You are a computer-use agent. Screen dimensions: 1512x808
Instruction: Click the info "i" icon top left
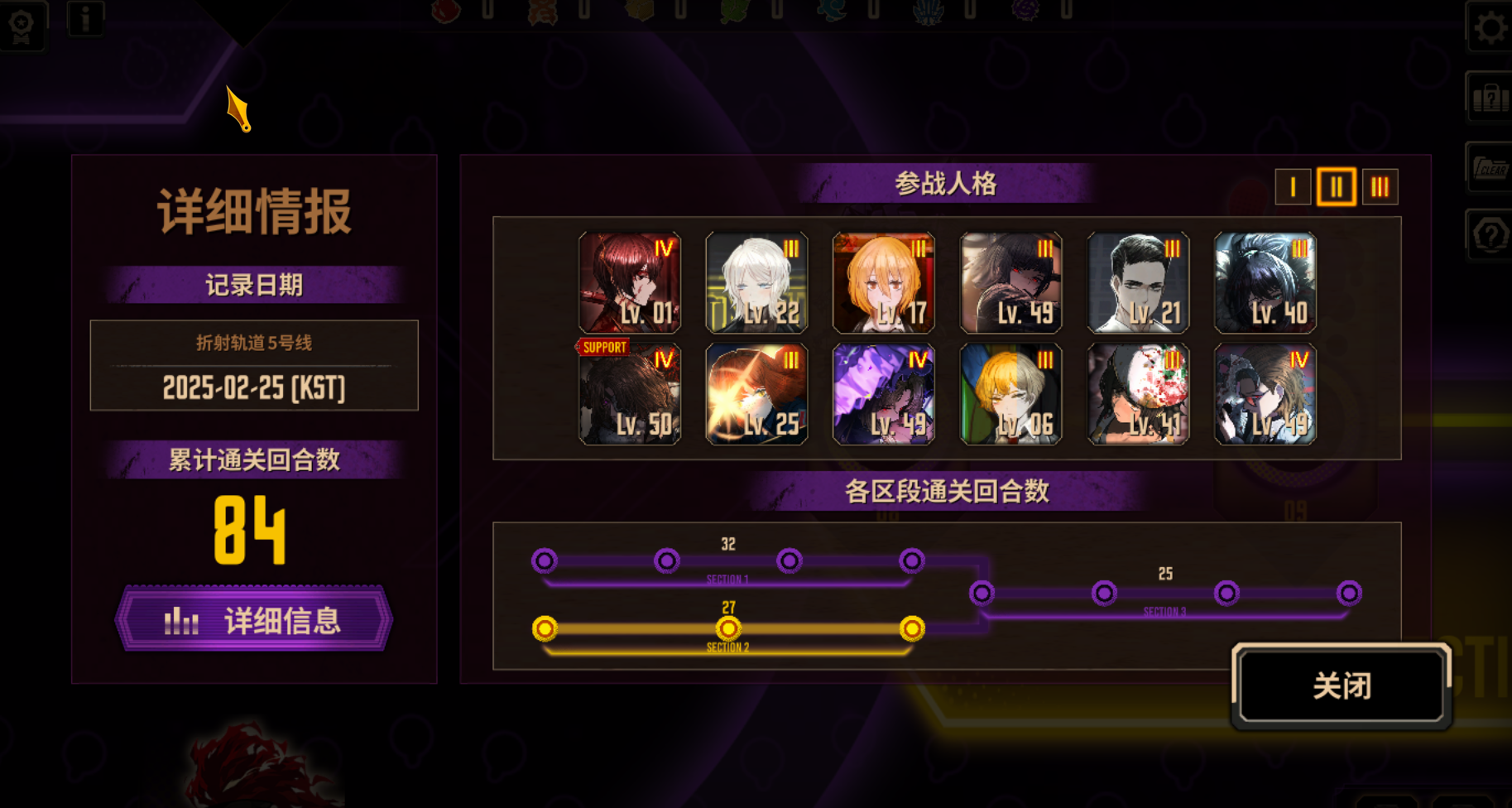coord(85,18)
